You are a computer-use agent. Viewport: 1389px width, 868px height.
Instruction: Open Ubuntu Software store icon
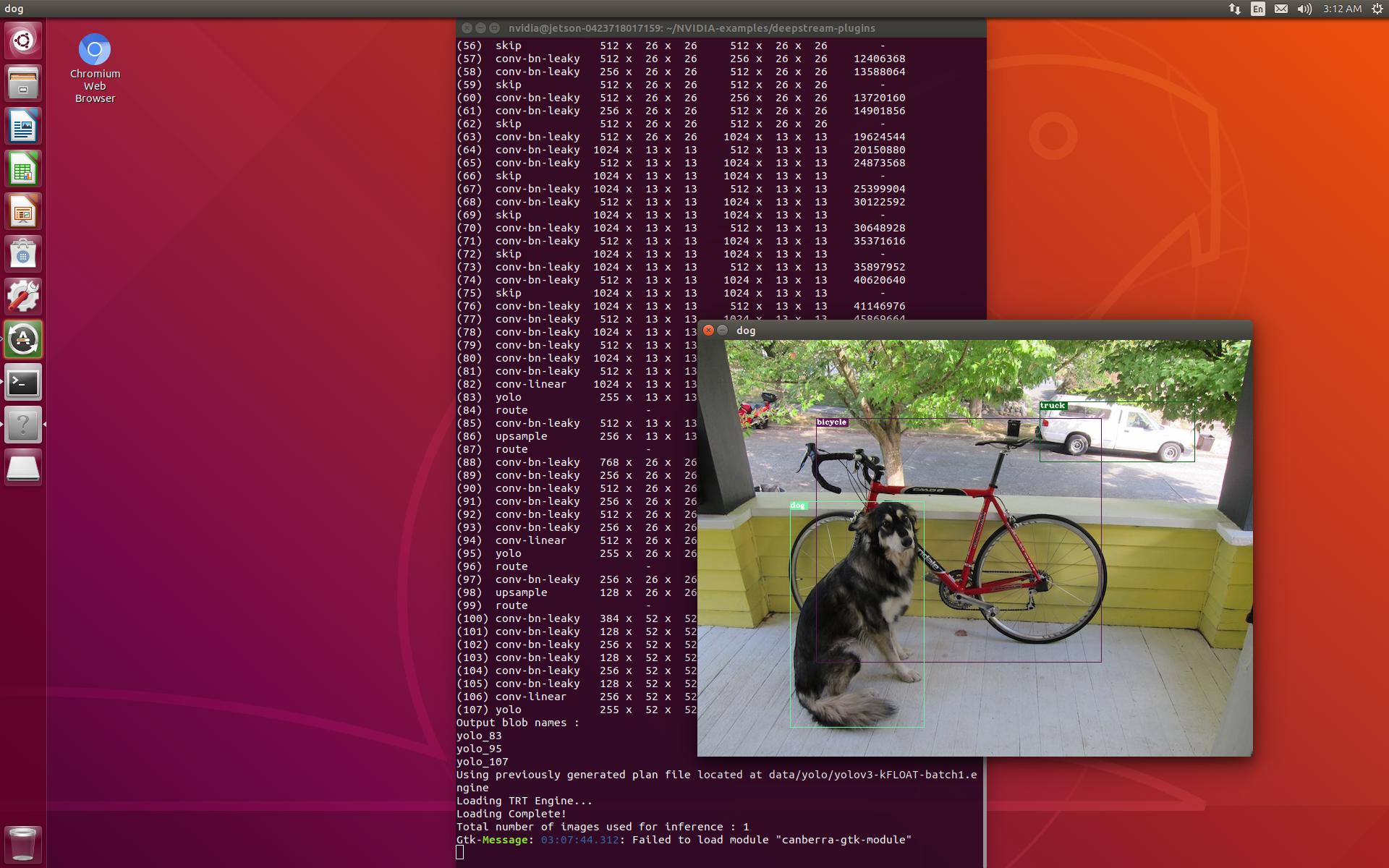click(23, 255)
